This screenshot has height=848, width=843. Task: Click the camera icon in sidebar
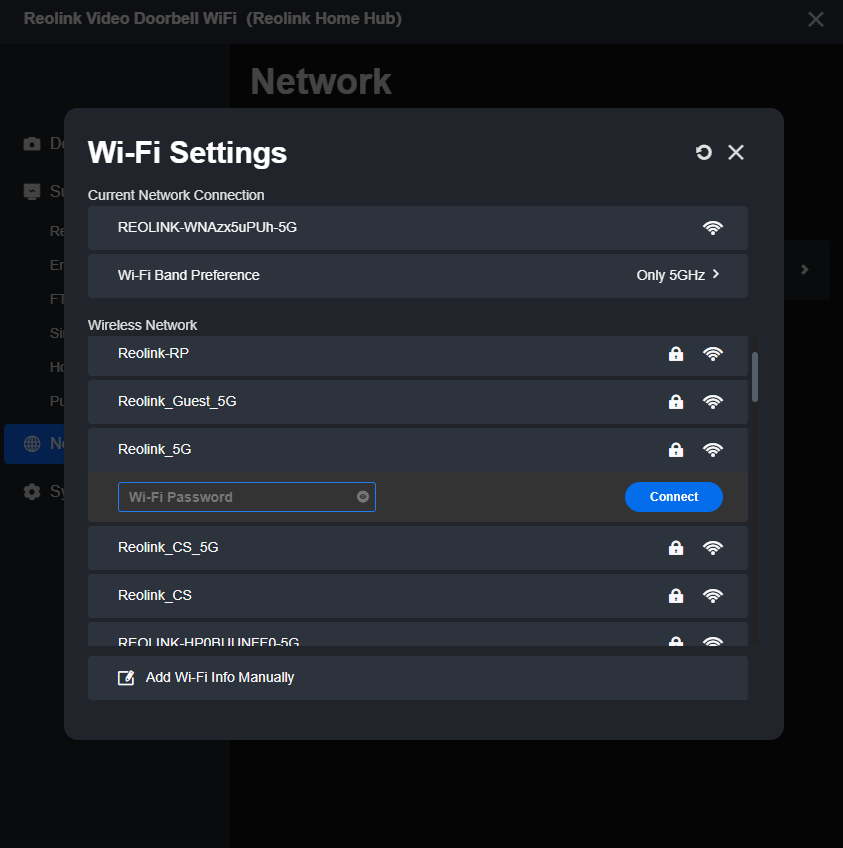(32, 144)
